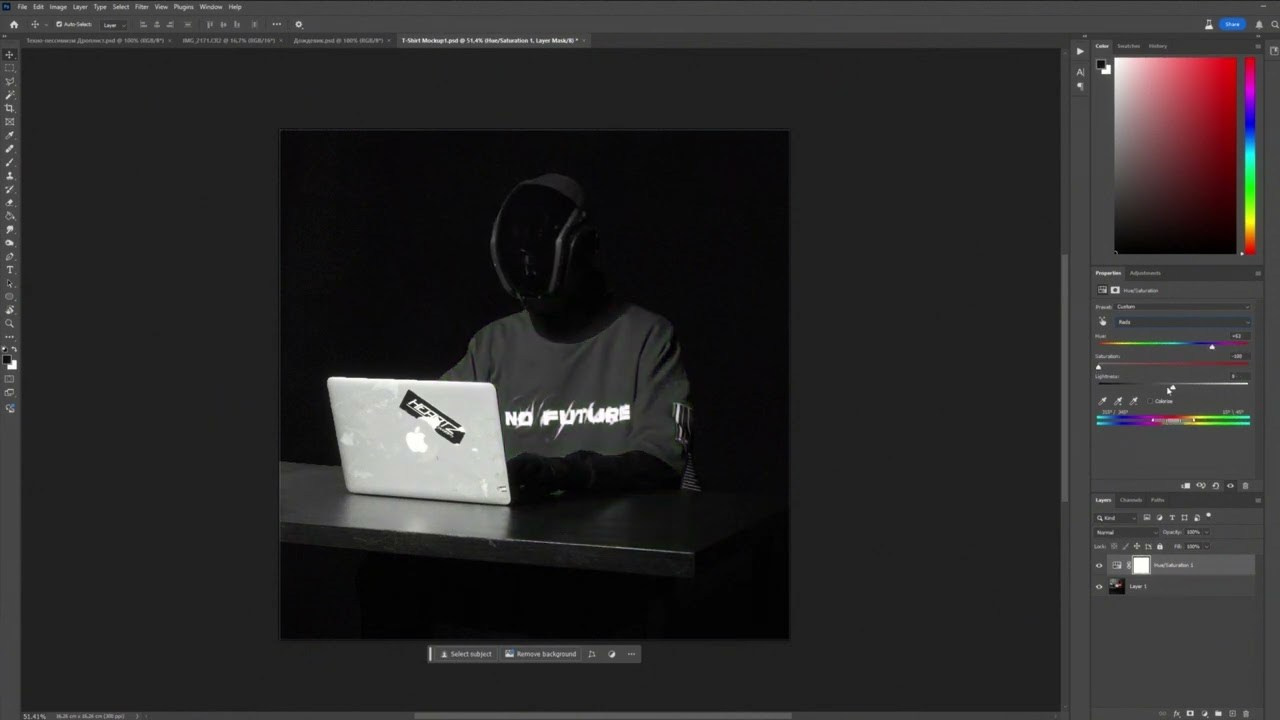
Task: Switch to the Channels tab
Action: point(1131,500)
